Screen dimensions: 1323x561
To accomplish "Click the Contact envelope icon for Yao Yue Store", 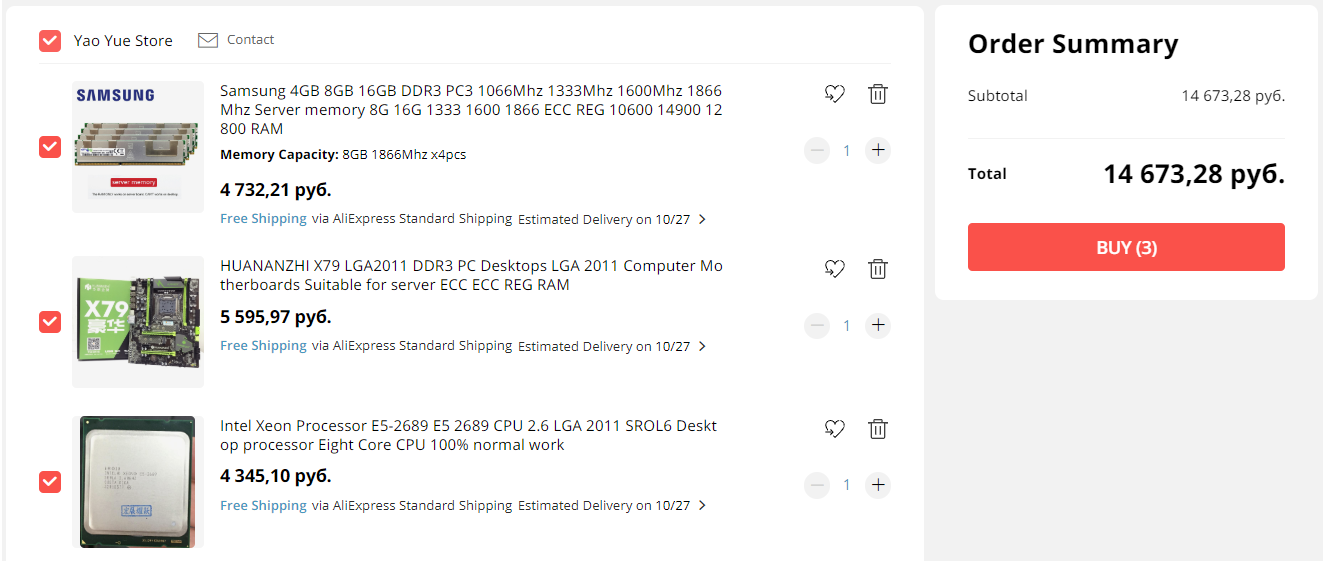I will tap(208, 40).
